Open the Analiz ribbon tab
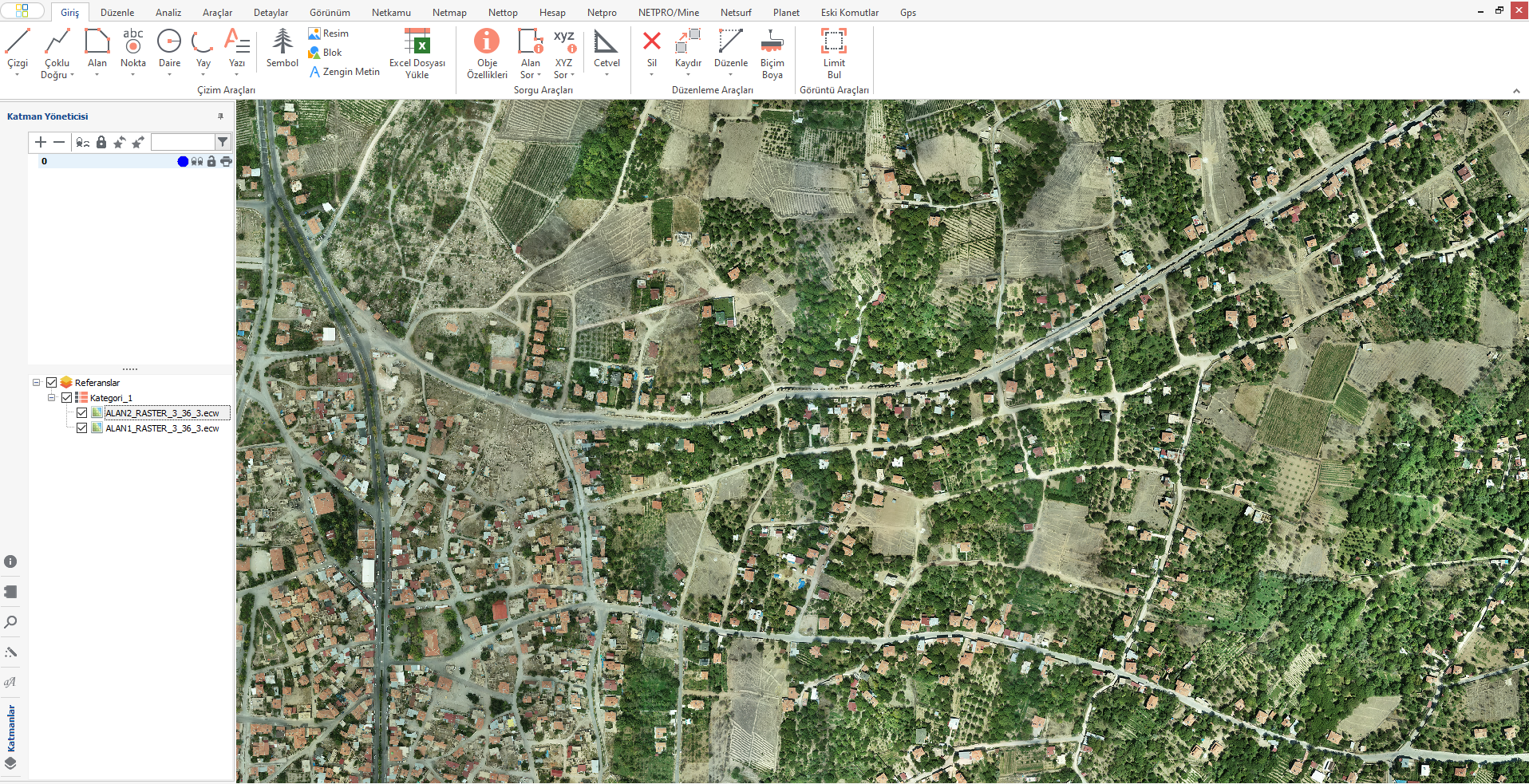Screen dimensions: 1529x784 [x=168, y=13]
